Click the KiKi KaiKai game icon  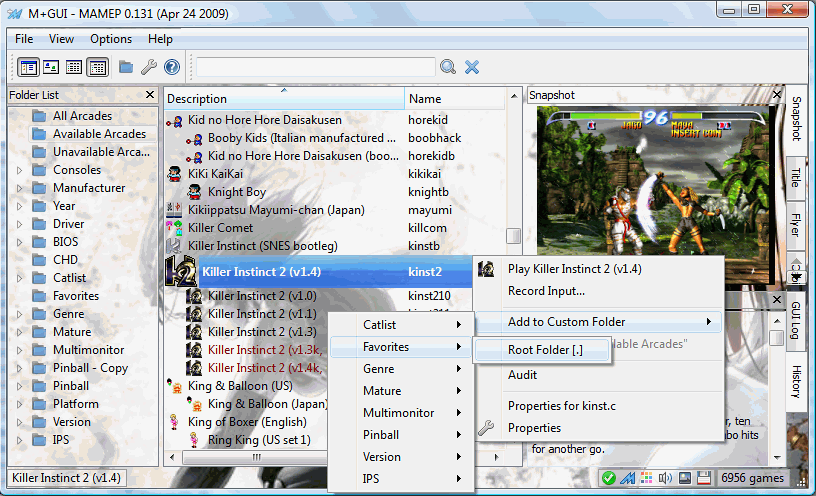click(x=174, y=174)
